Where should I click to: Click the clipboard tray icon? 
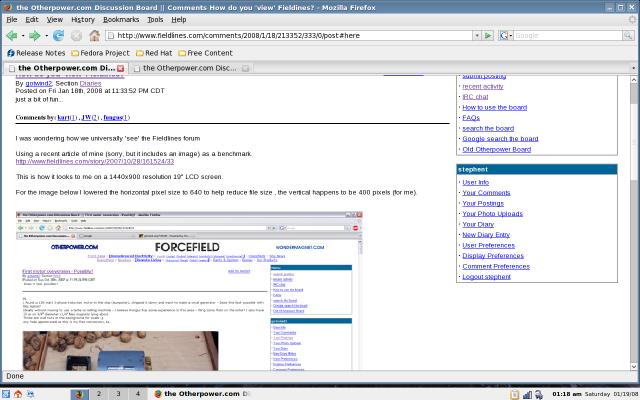(x=515, y=394)
